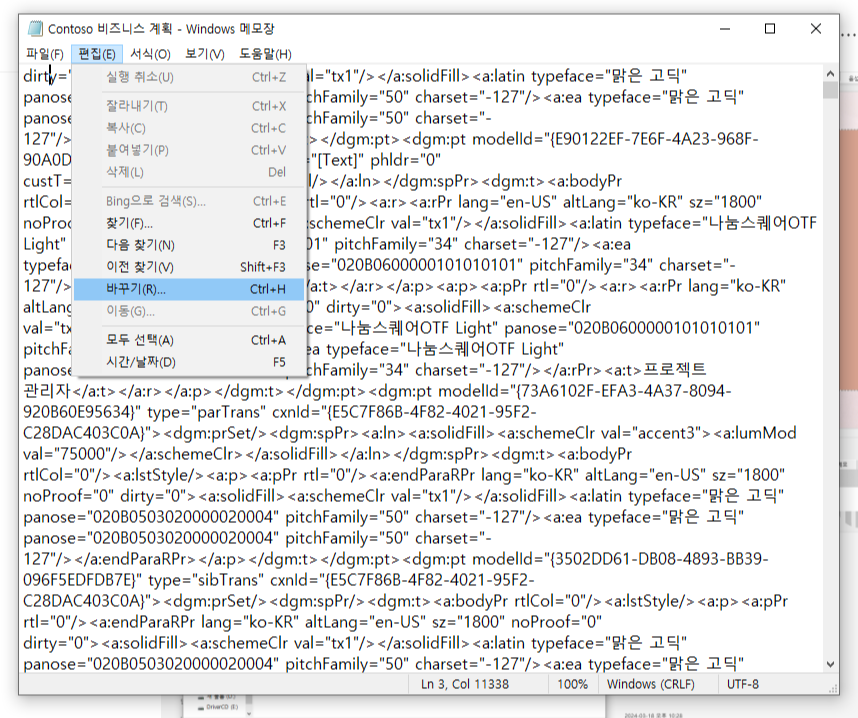
Task: Open 찾기(F)... from the edit menu
Action: 189,223
